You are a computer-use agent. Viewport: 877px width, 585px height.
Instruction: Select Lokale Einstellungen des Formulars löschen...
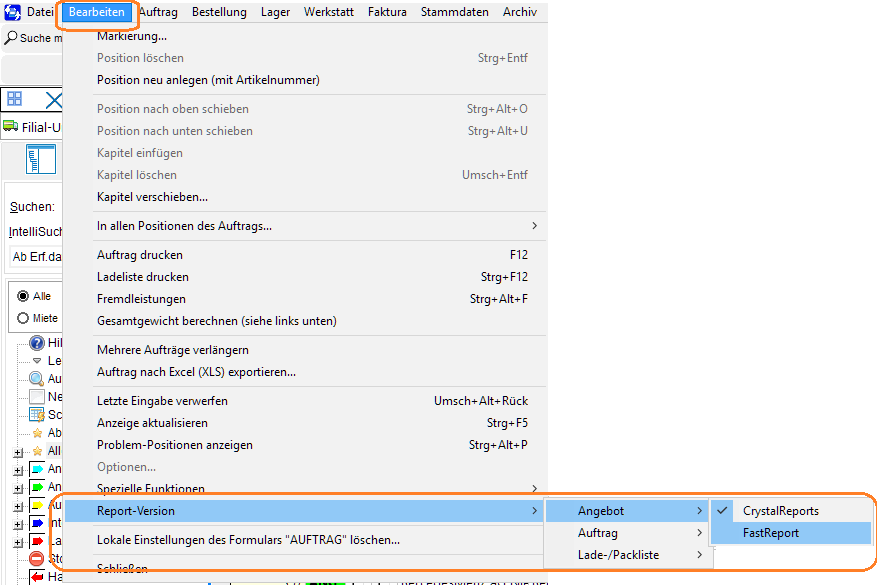click(x=304, y=540)
